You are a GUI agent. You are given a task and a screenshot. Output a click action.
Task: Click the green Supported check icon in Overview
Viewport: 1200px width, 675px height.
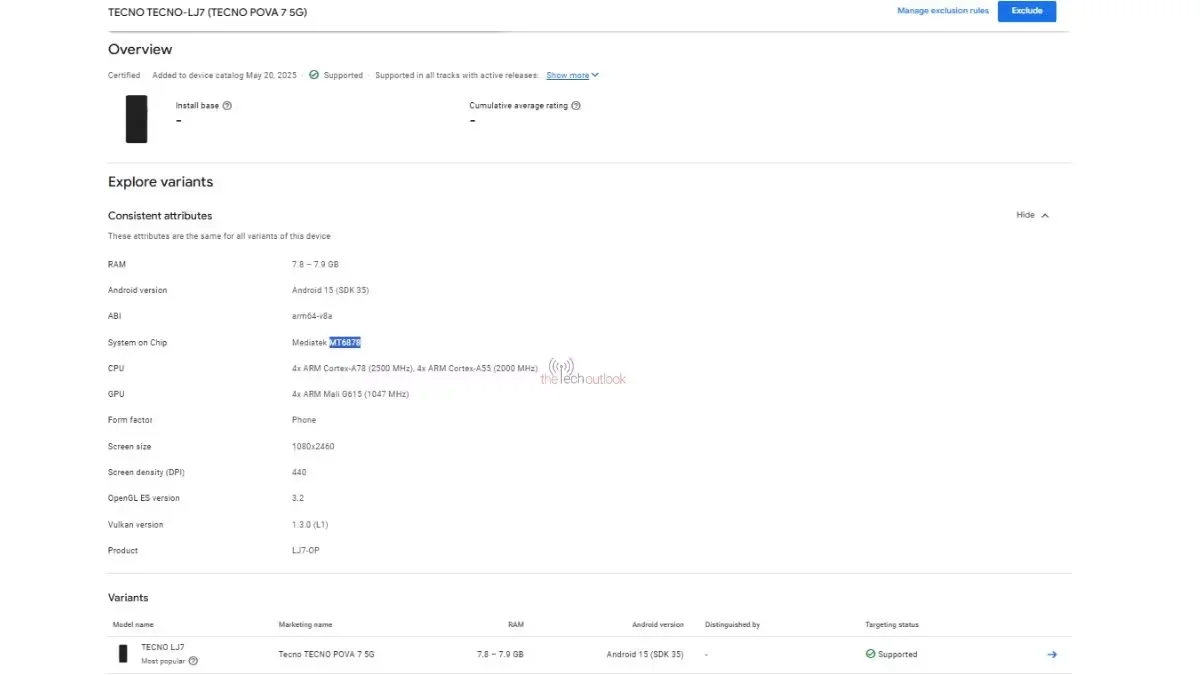[315, 74]
